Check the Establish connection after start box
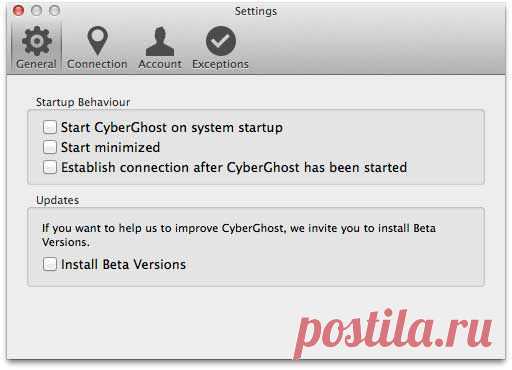 point(50,167)
